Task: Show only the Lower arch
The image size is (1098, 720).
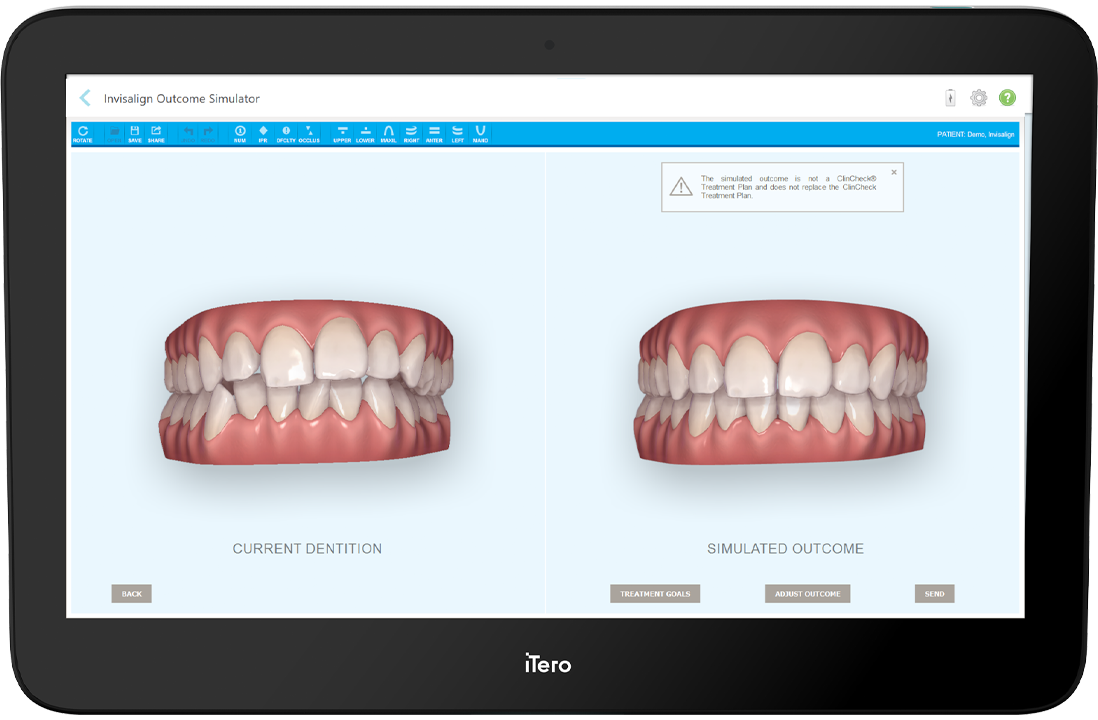Action: click(x=365, y=134)
